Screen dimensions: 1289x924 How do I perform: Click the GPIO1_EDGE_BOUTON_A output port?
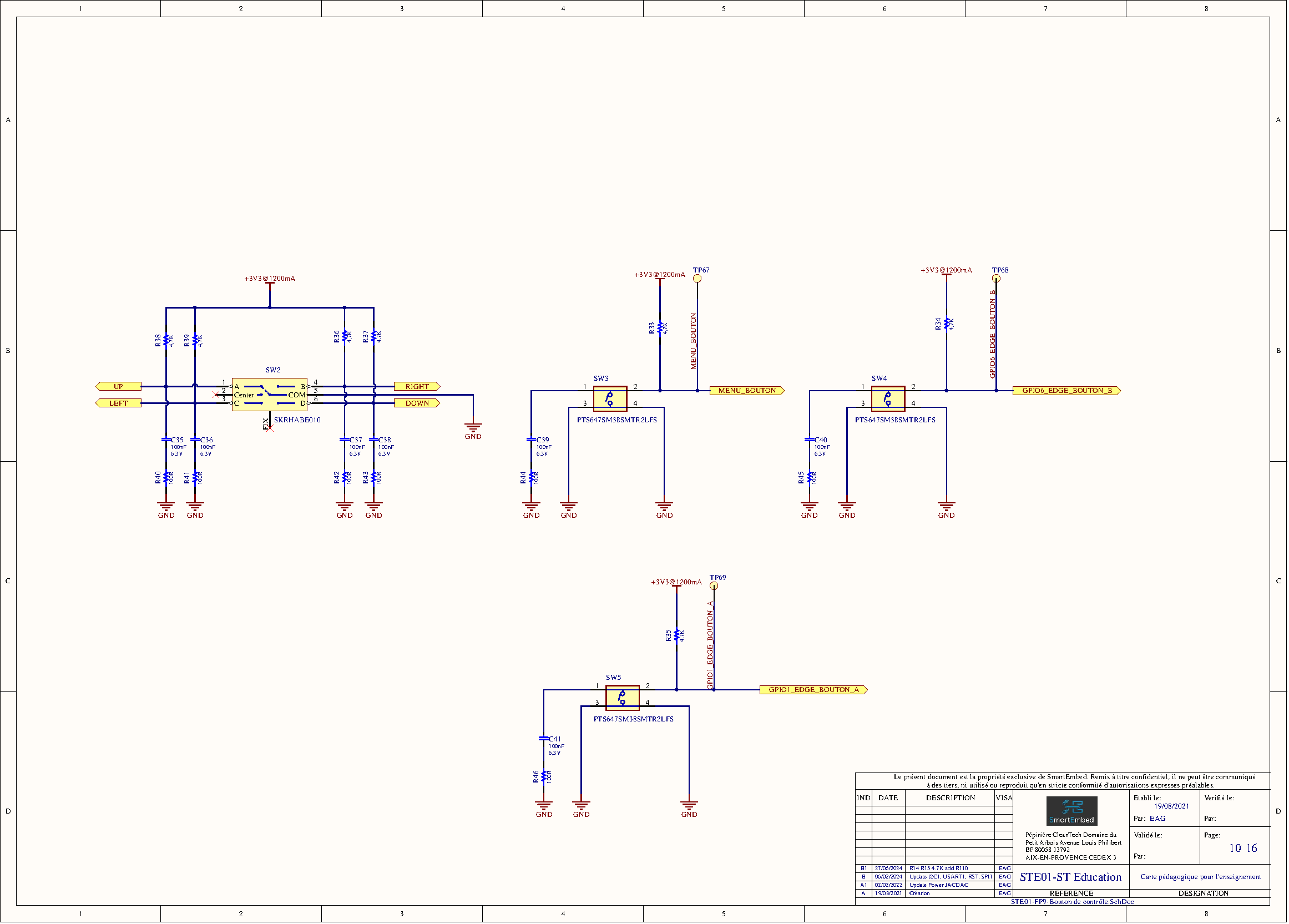[813, 689]
